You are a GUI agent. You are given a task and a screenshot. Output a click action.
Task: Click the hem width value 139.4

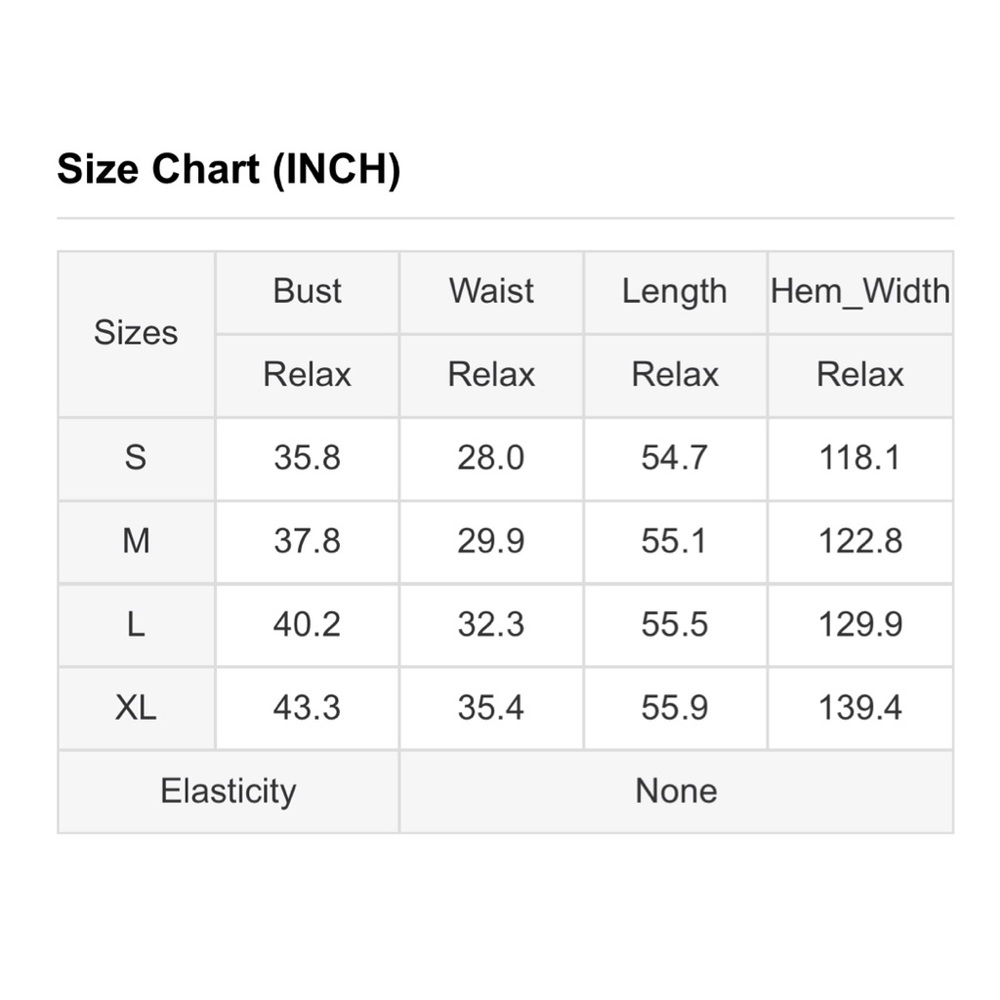(860, 708)
